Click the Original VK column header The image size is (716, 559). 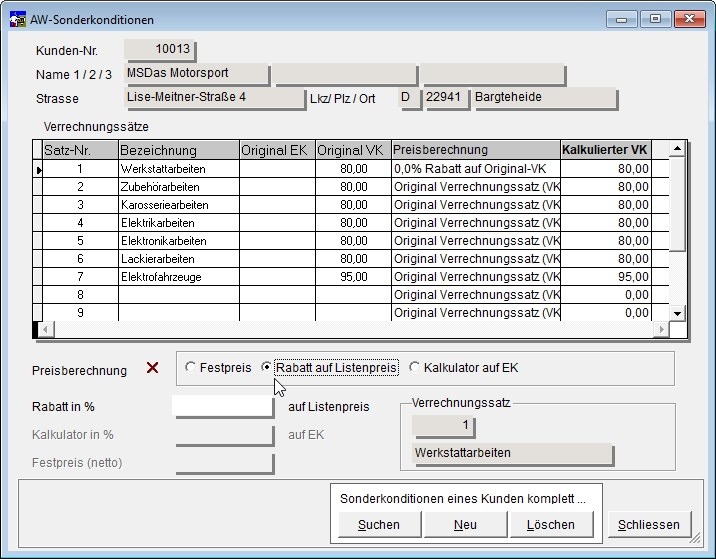click(353, 150)
